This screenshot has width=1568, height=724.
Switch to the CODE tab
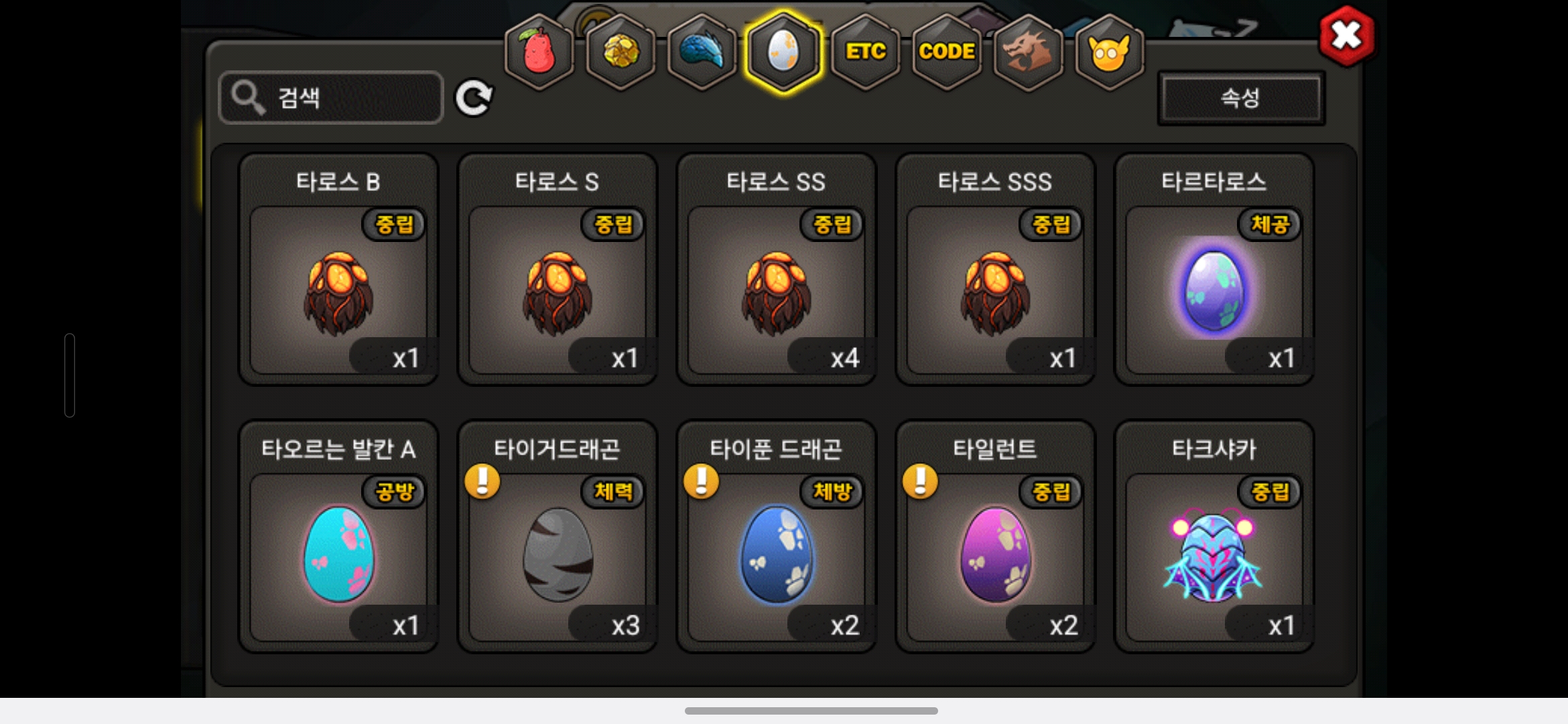[947, 52]
